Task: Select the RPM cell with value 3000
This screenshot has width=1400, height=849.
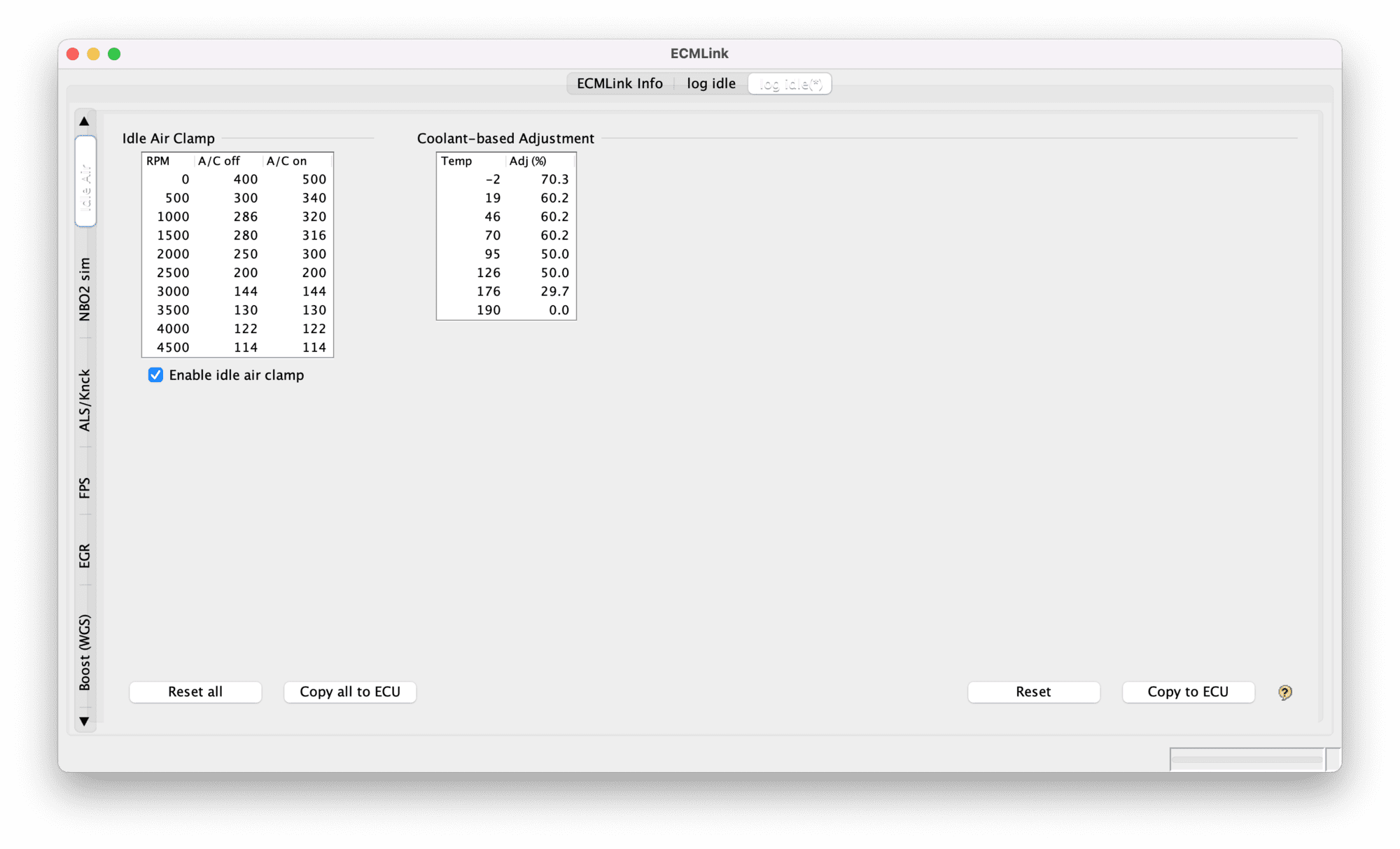Action: point(168,291)
